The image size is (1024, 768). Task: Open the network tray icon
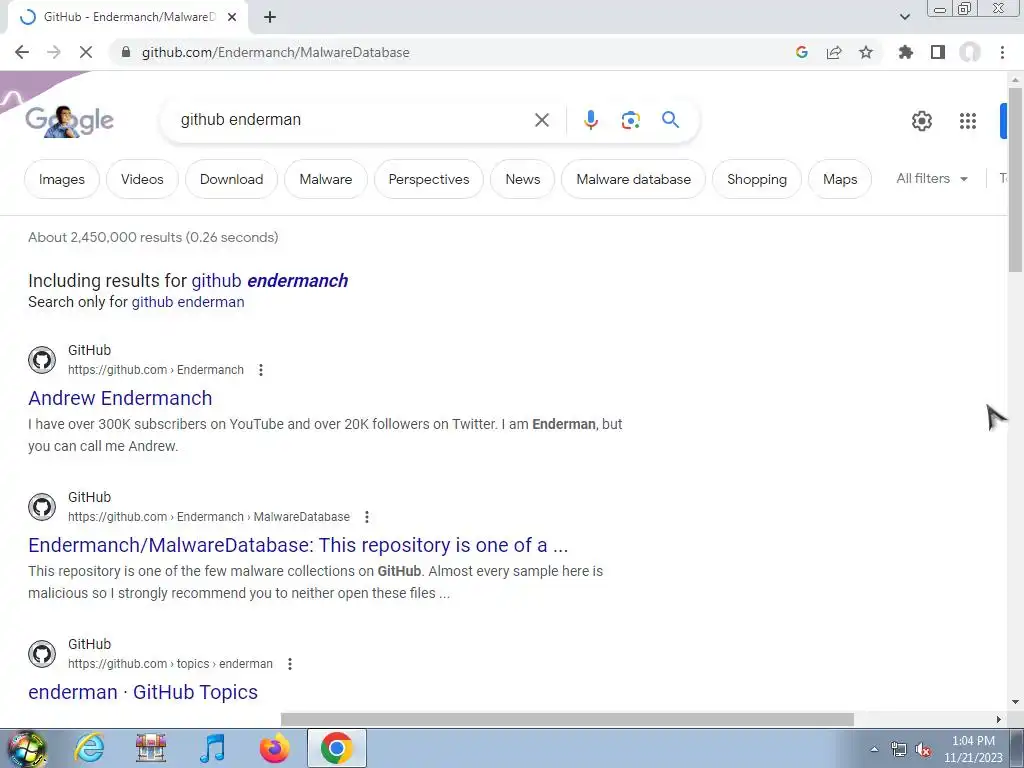pos(899,750)
